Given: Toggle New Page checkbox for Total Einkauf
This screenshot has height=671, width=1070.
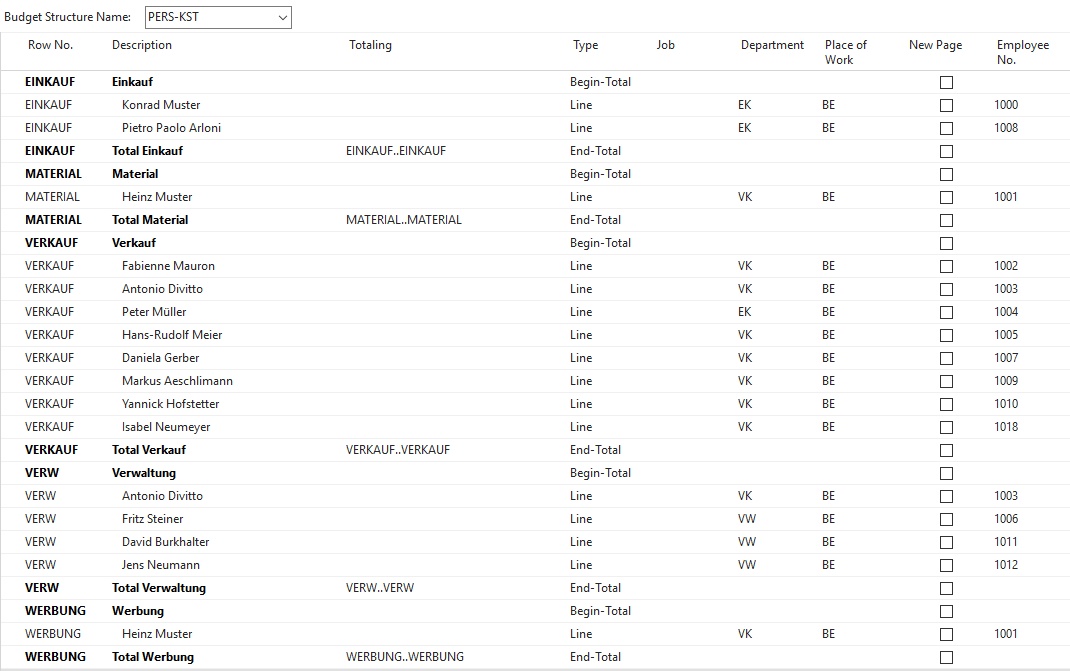Looking at the screenshot, I should pyautogui.click(x=946, y=151).
